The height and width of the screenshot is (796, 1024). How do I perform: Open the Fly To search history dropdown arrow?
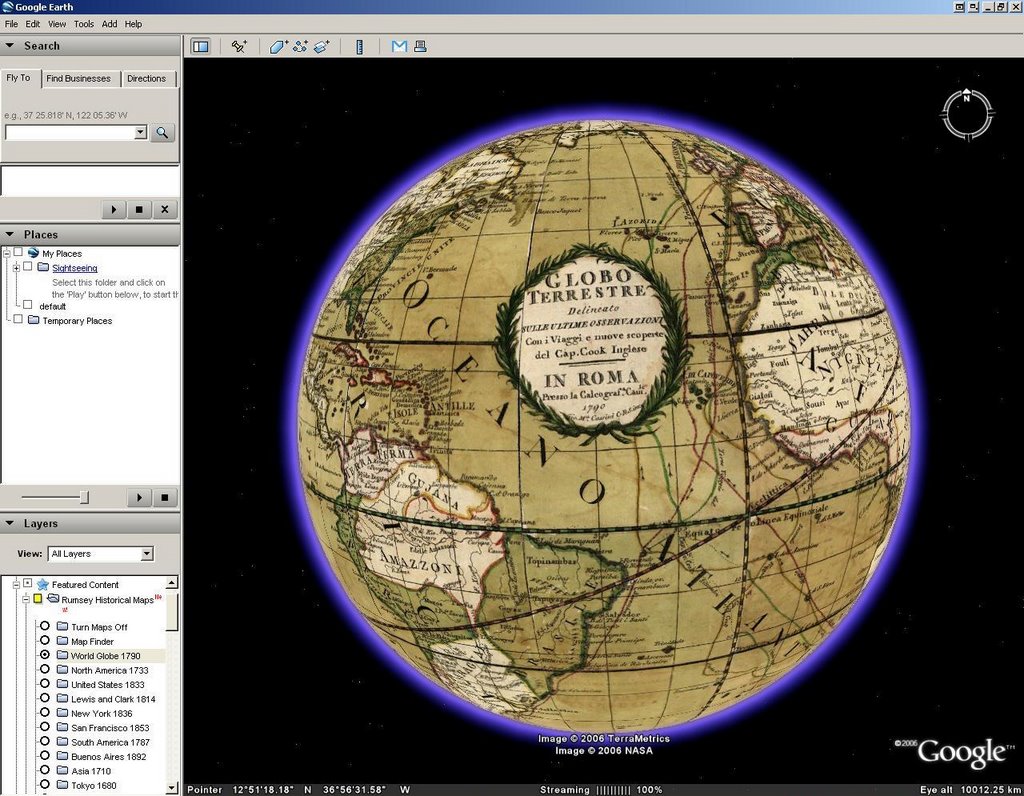click(x=140, y=133)
